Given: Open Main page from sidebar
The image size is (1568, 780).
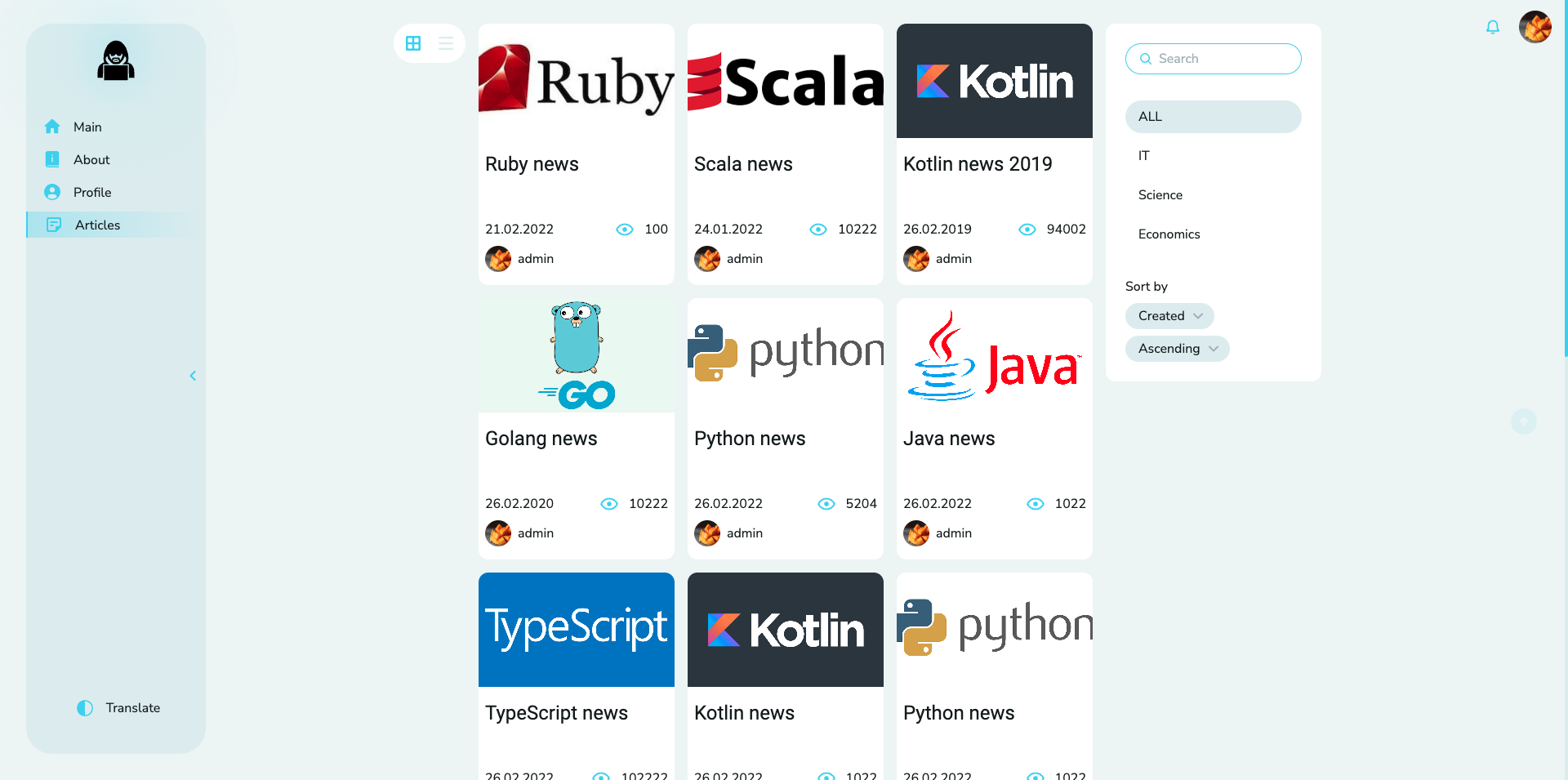Looking at the screenshot, I should pyautogui.click(x=87, y=127).
